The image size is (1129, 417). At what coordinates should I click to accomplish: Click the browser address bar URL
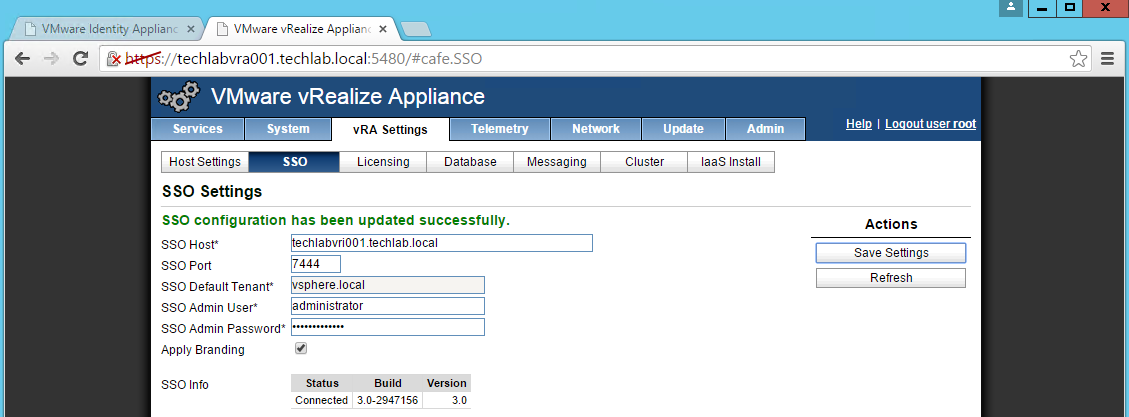pyautogui.click(x=304, y=59)
